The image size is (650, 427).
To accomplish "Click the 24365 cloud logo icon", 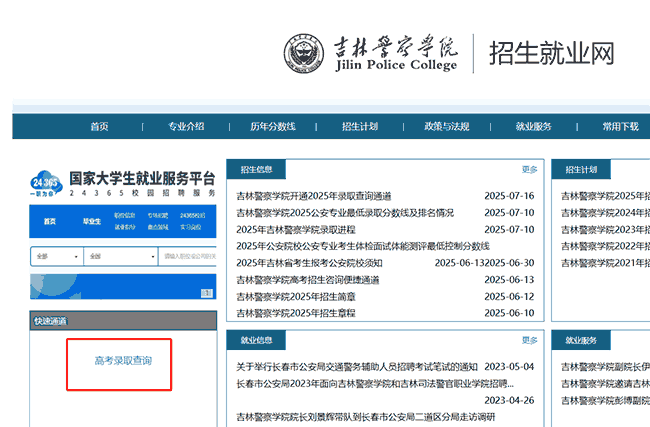I will (x=46, y=183).
